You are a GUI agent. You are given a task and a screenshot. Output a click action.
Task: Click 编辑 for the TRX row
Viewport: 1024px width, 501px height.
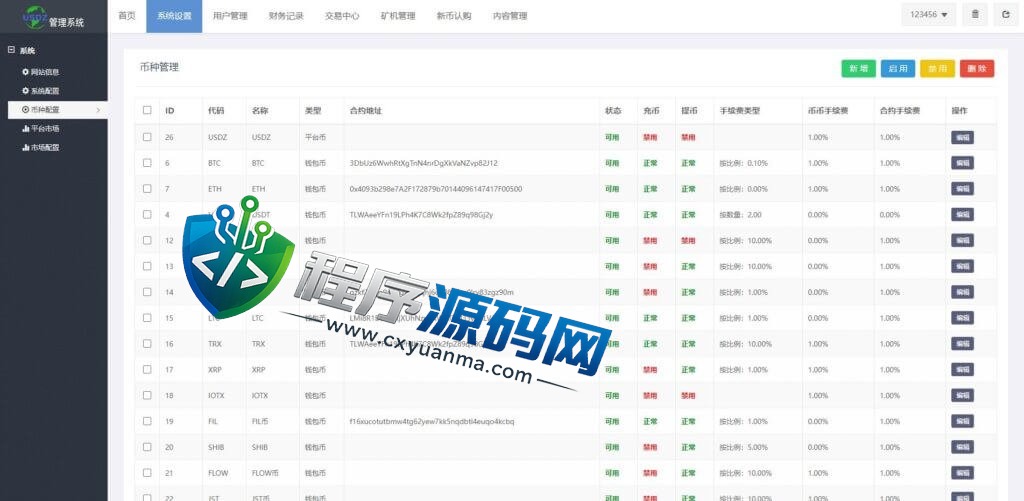tap(962, 344)
